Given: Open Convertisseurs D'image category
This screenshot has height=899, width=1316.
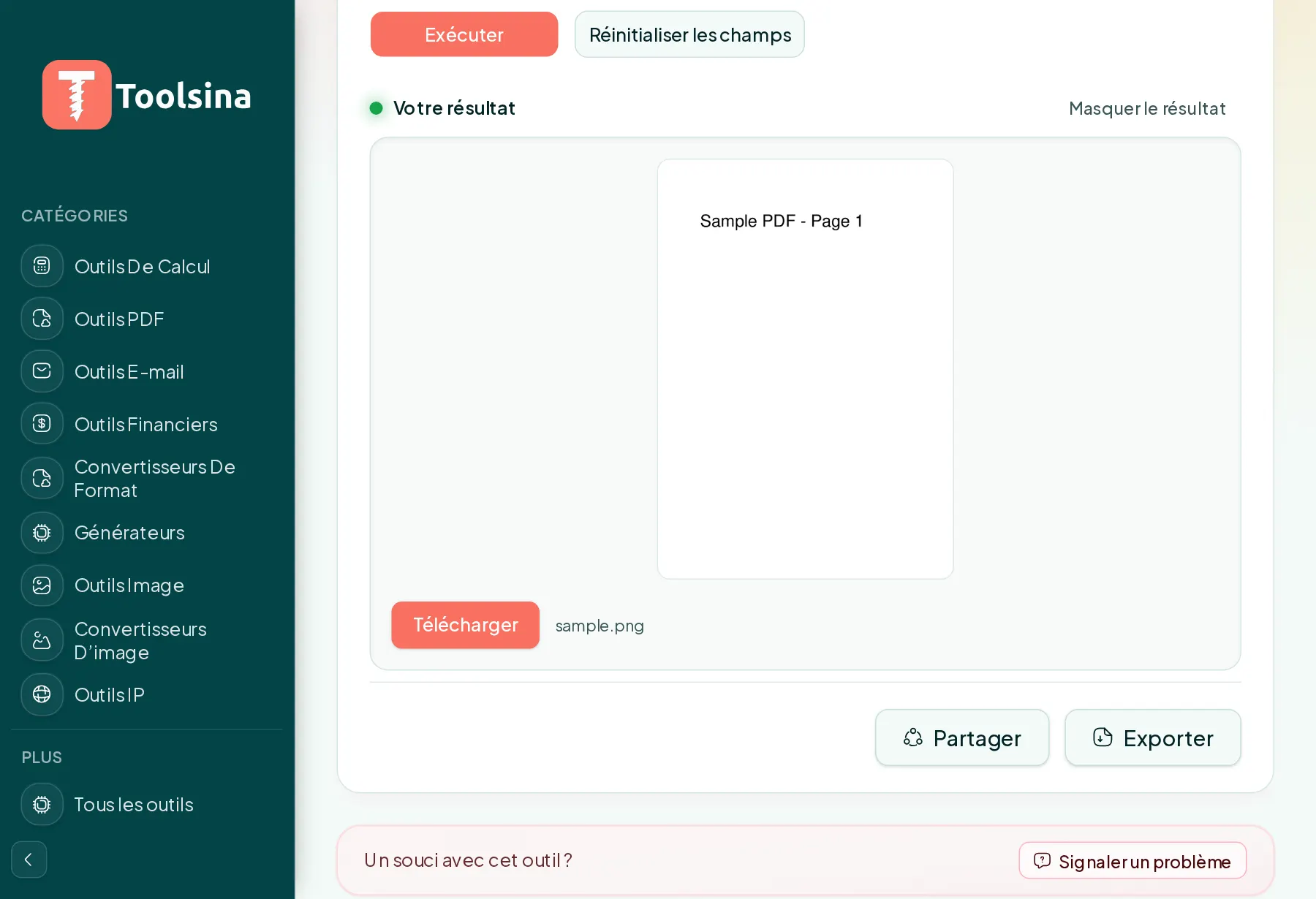Looking at the screenshot, I should tap(140, 641).
